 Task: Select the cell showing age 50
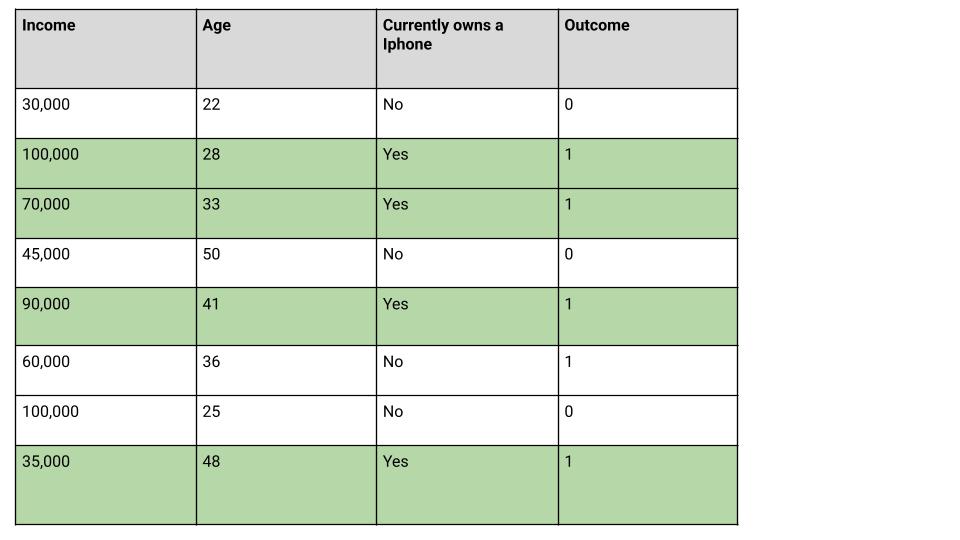point(287,263)
